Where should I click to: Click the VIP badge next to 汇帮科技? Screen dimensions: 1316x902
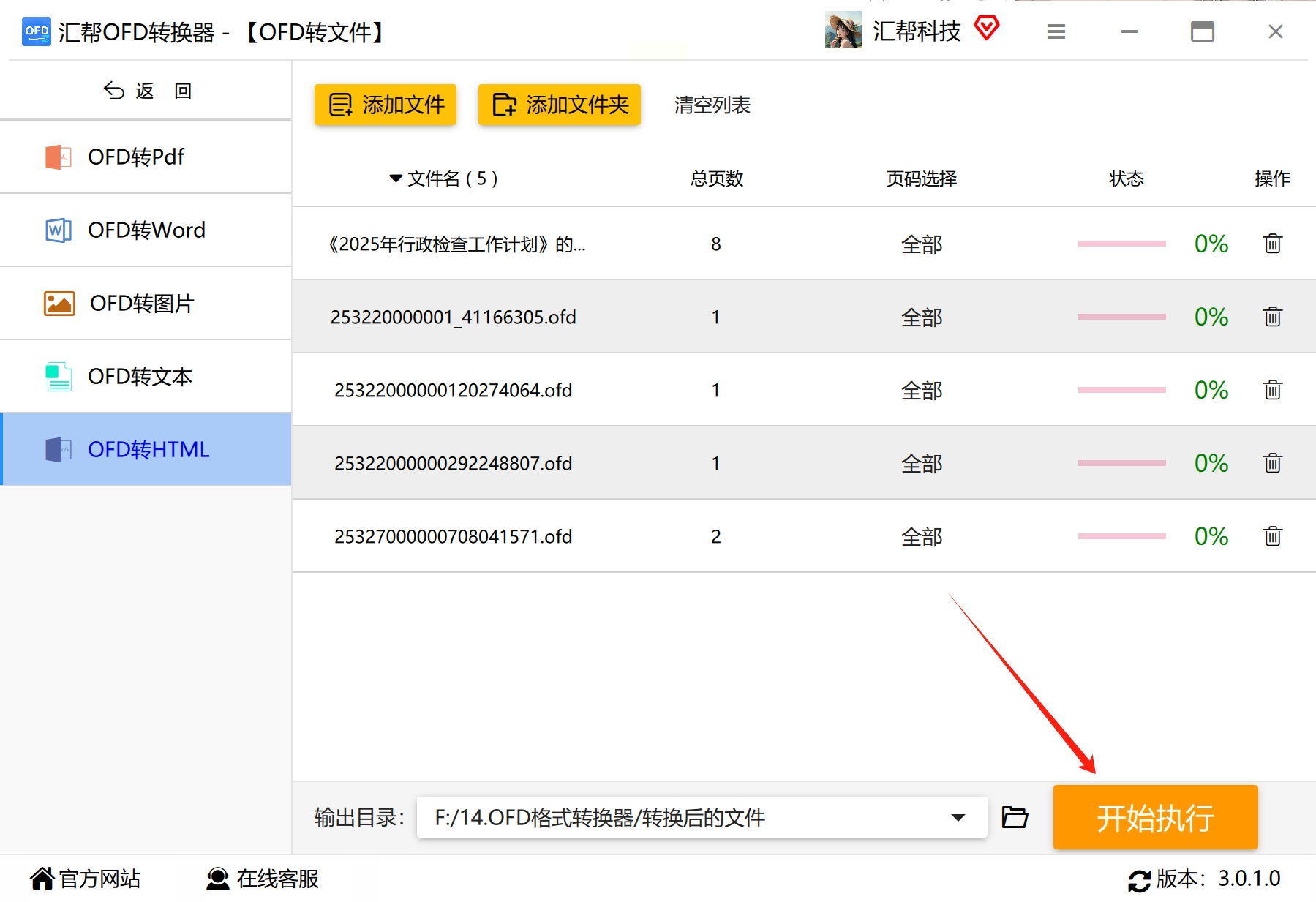987,29
